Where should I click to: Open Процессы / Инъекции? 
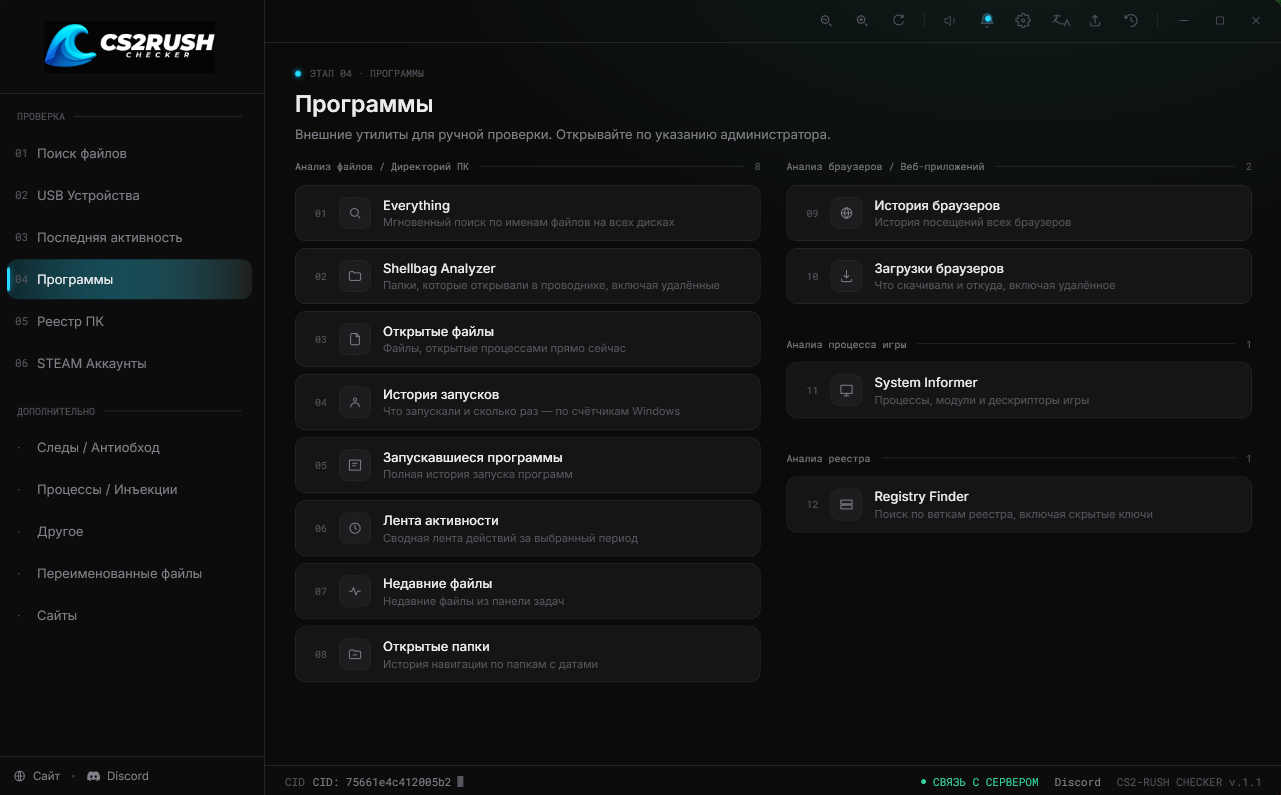pos(129,490)
